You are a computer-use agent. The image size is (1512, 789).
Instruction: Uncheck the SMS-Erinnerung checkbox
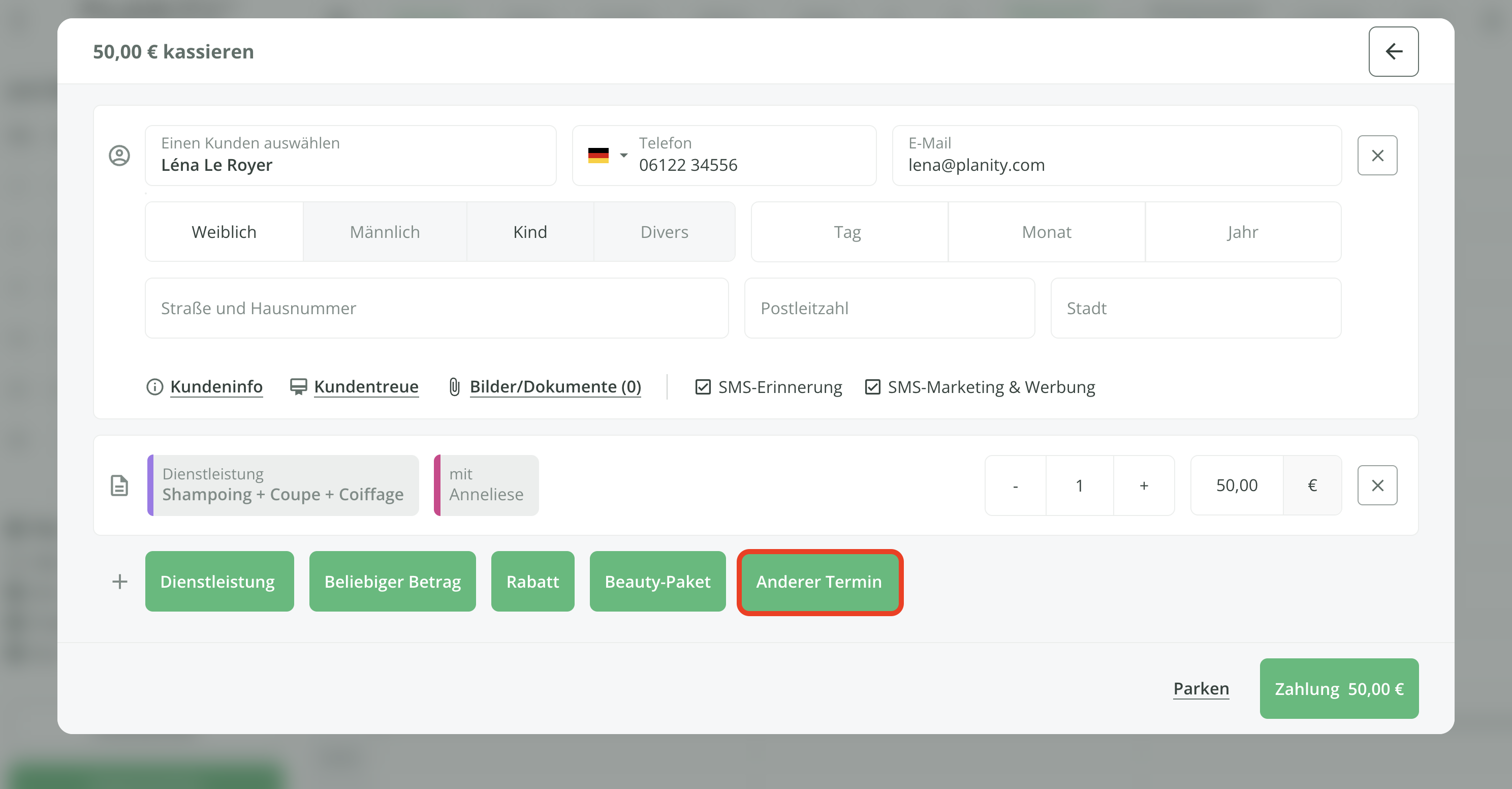click(x=703, y=387)
